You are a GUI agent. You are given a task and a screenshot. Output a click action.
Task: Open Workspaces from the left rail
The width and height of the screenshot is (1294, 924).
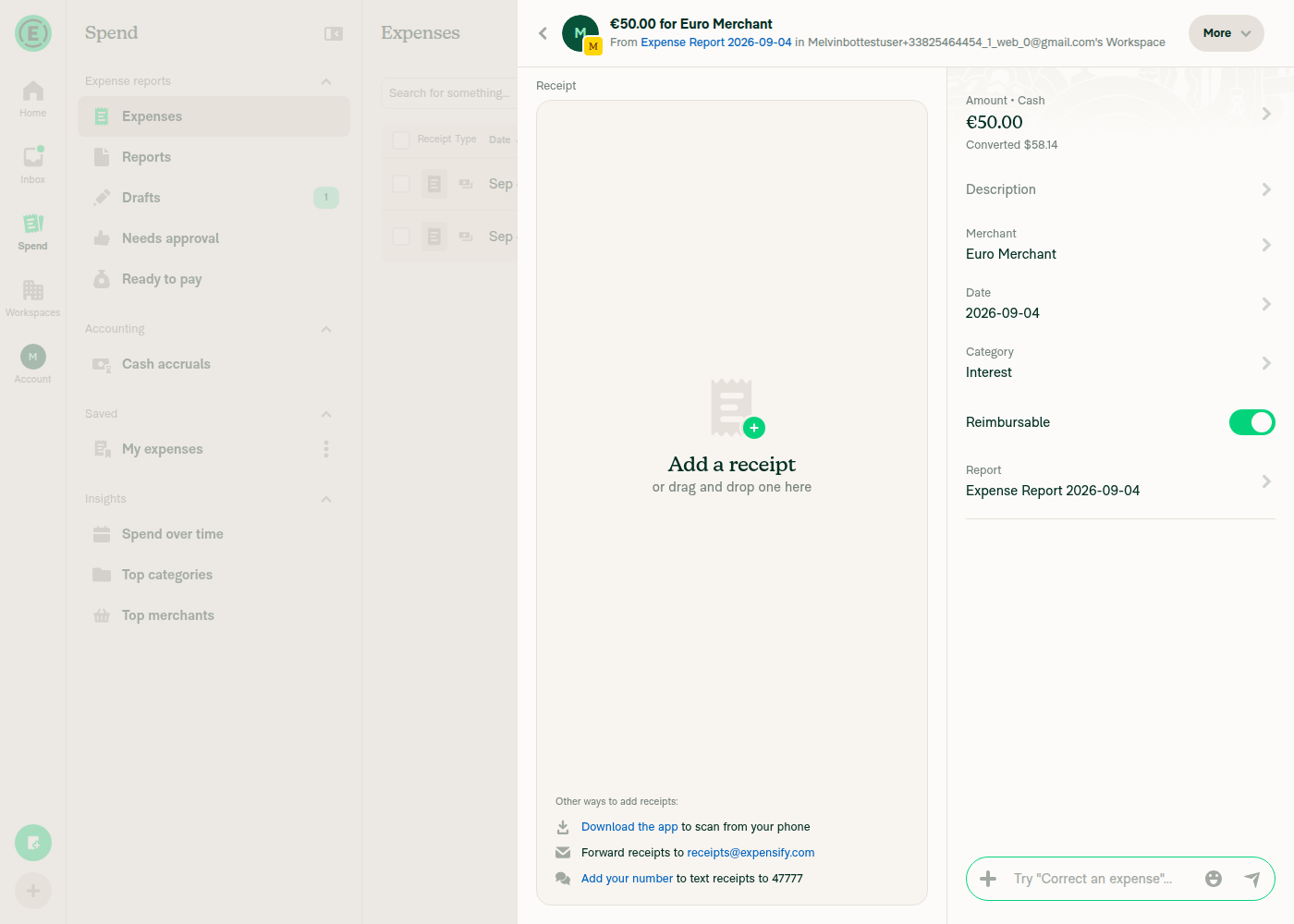click(x=33, y=298)
